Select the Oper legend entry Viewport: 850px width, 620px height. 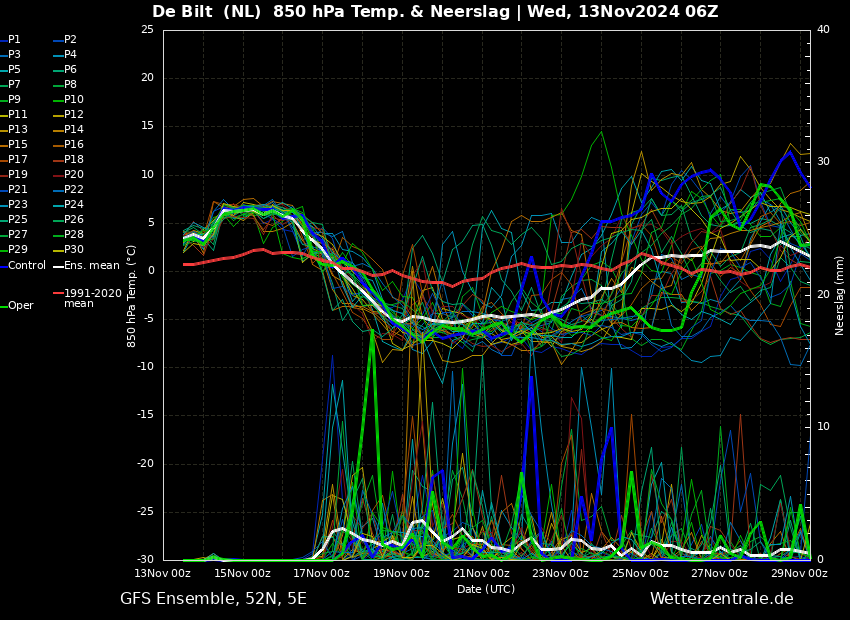tap(21, 306)
